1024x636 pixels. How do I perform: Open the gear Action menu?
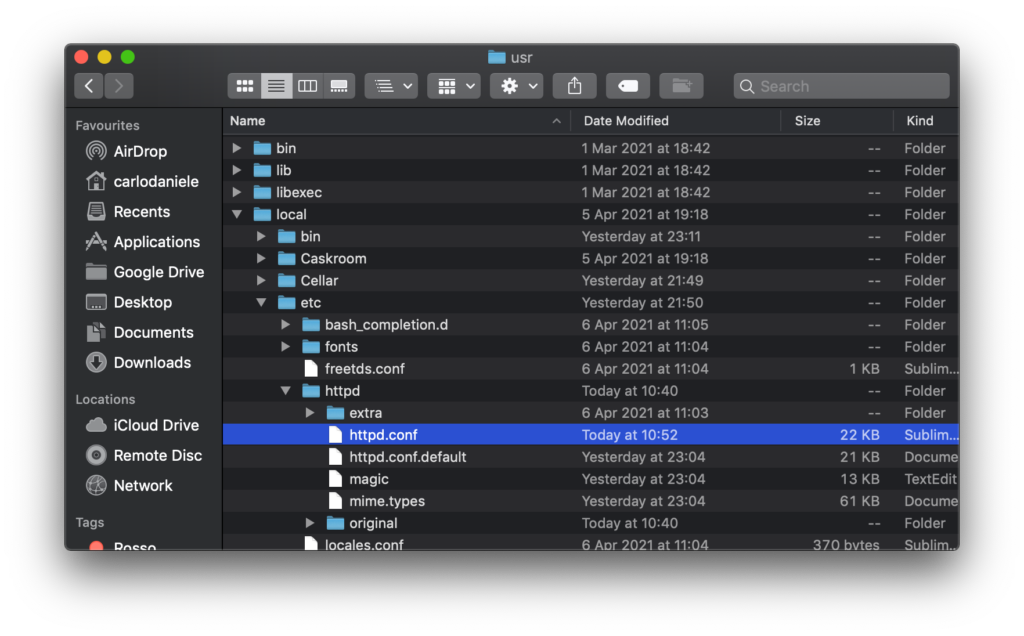coord(517,86)
